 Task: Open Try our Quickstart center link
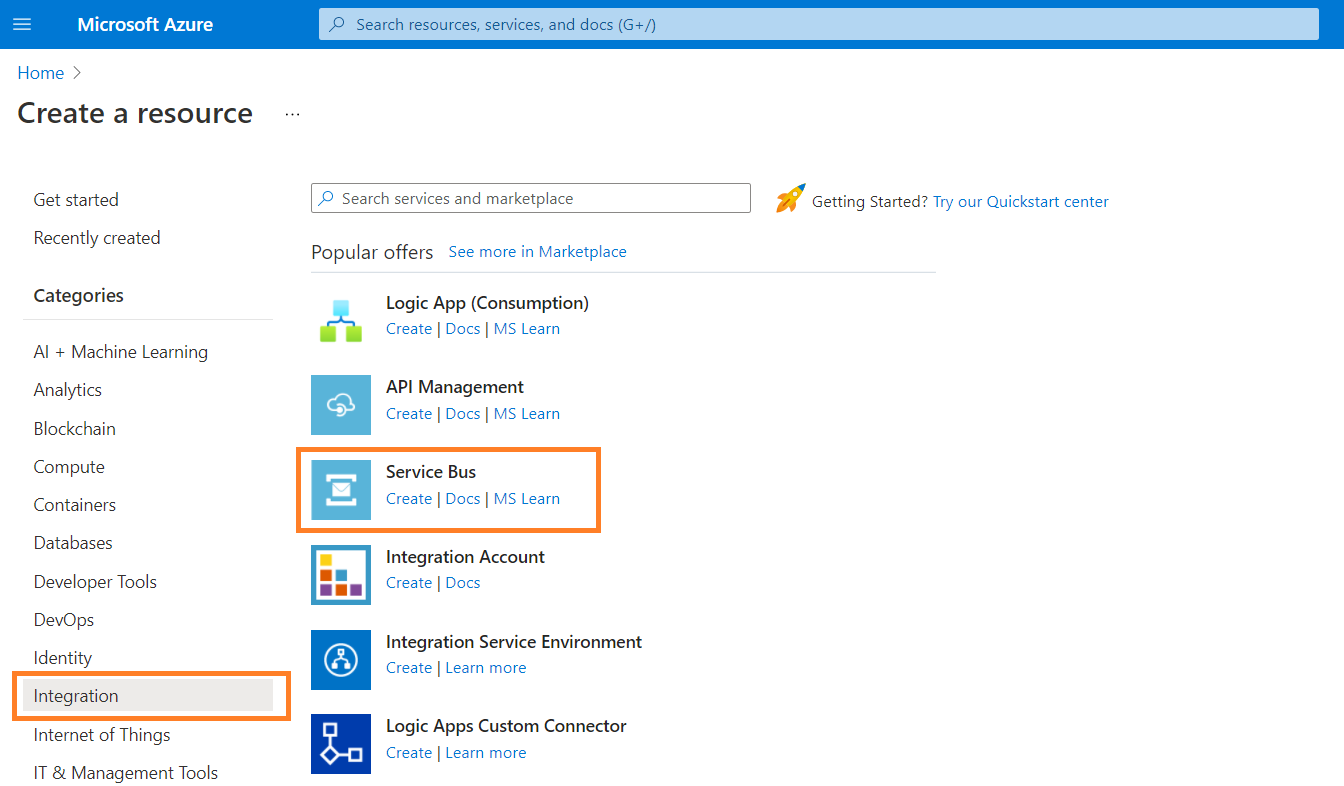pyautogui.click(x=1021, y=202)
